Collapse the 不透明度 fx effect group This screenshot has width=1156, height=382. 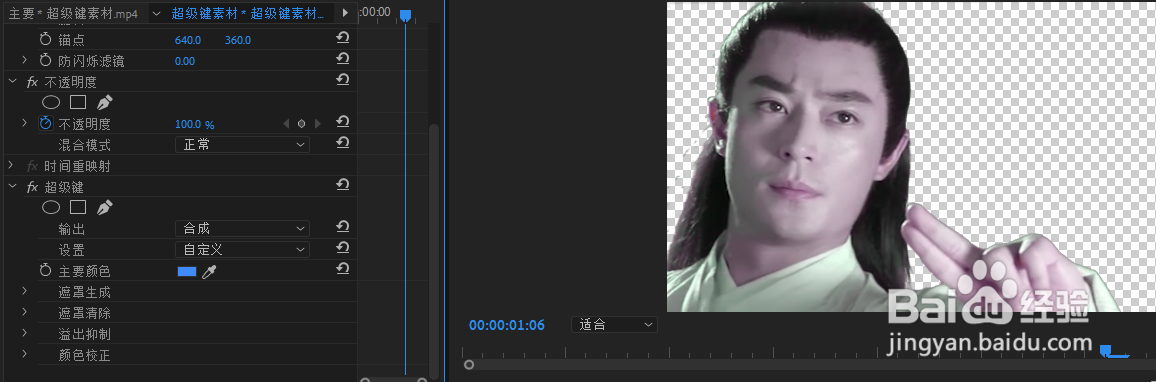[12, 82]
